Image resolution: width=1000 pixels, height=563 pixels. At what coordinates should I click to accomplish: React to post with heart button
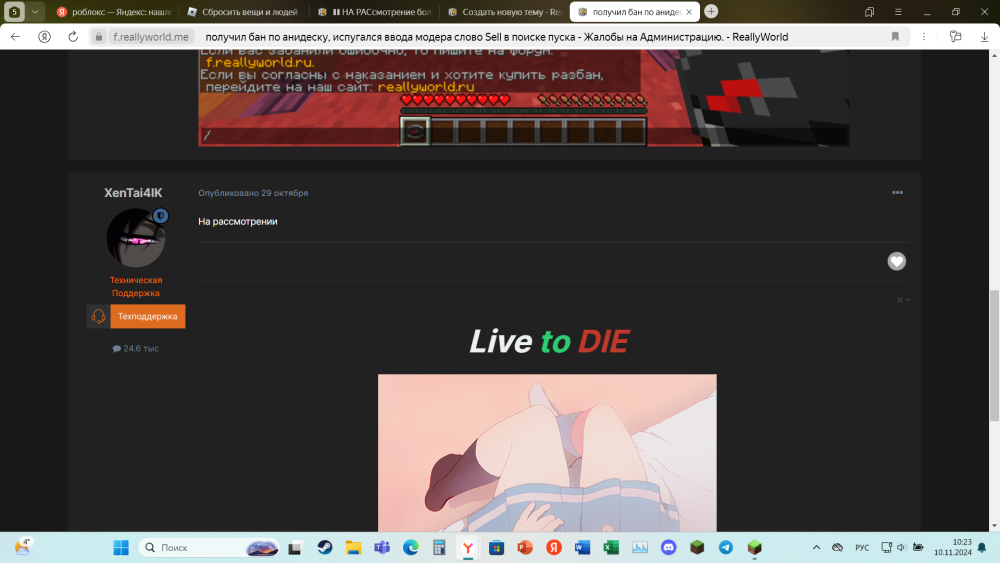[x=897, y=261]
